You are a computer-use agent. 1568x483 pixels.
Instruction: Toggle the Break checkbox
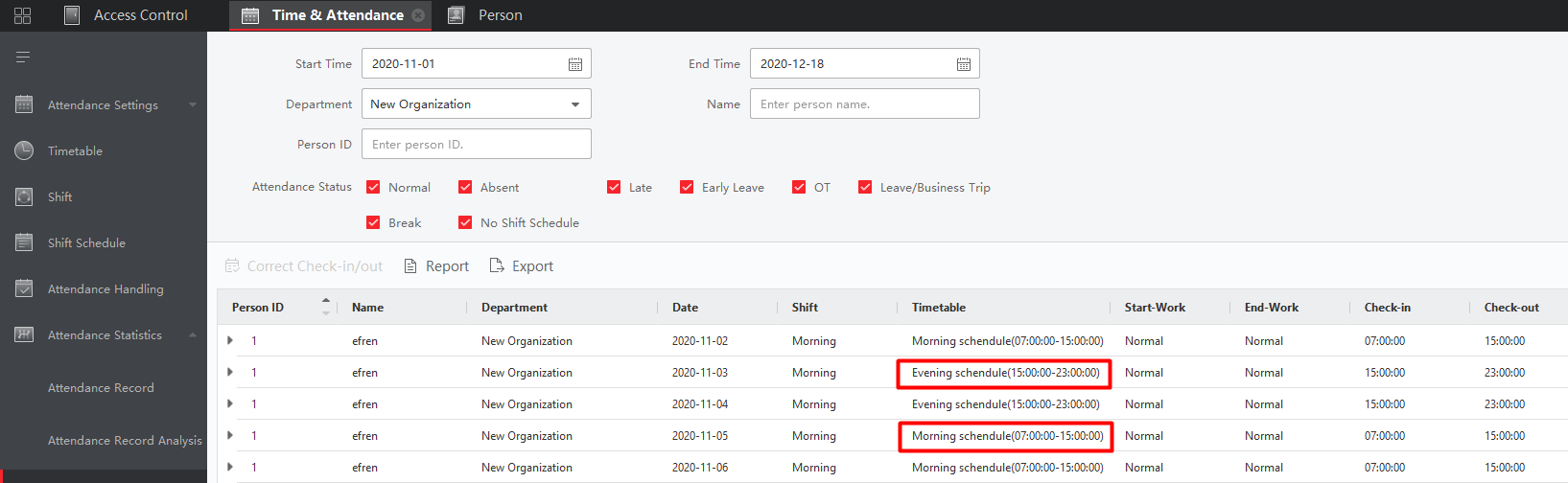(373, 222)
